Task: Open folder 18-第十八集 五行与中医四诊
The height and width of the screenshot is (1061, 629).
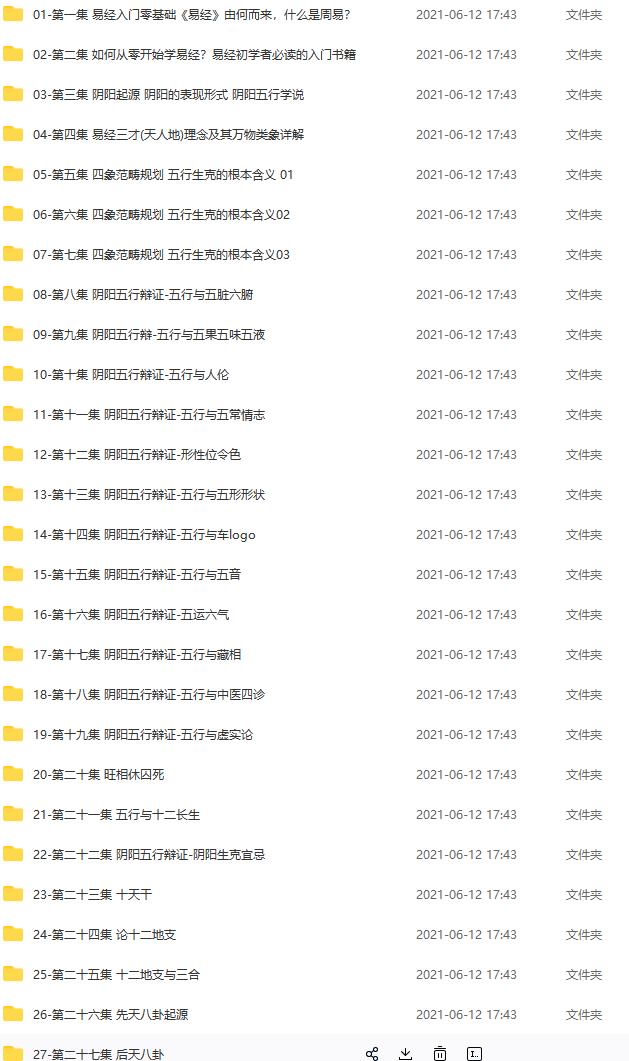Action: pyautogui.click(x=149, y=694)
